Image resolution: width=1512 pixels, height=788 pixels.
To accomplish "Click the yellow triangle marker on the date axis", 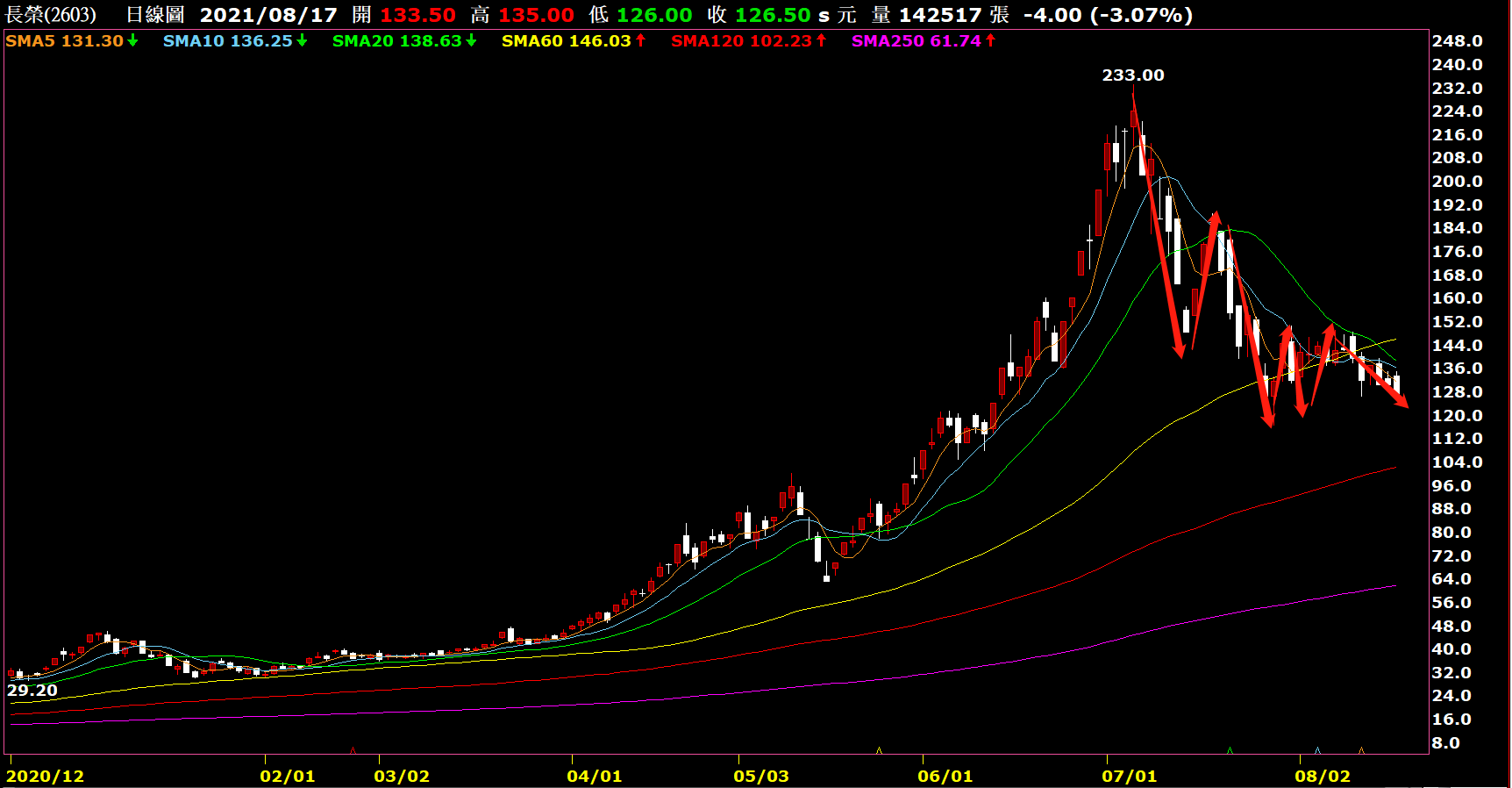I will coord(879,750).
